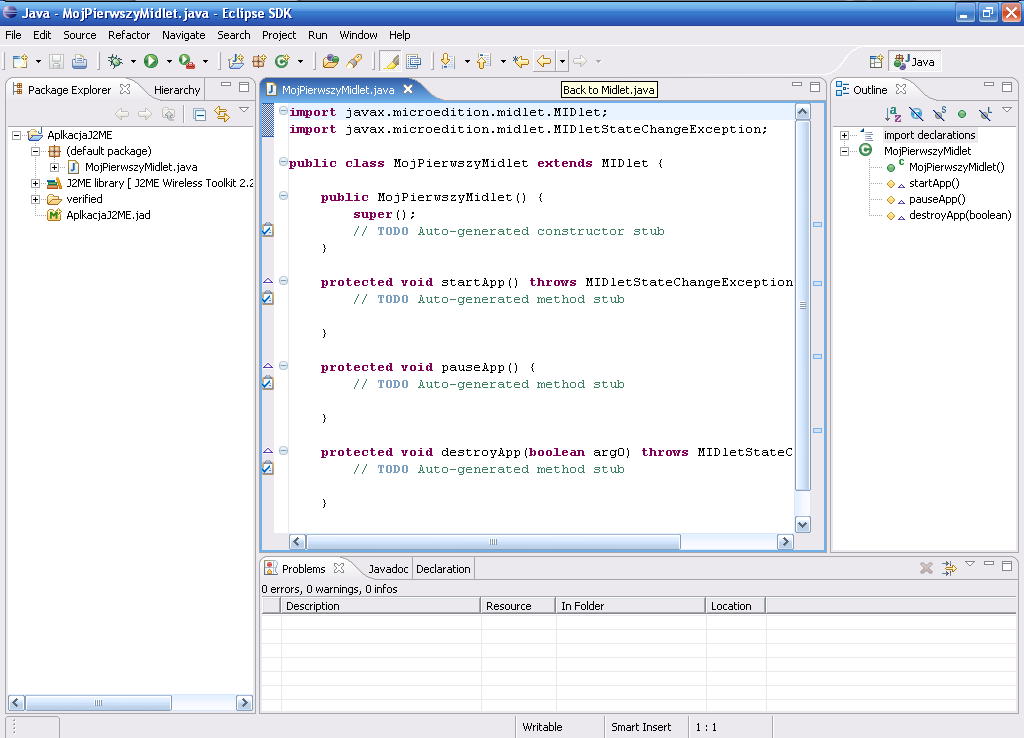Screen dimensions: 1024x738
Task: Run the program with the green play icon
Action: coord(151,61)
